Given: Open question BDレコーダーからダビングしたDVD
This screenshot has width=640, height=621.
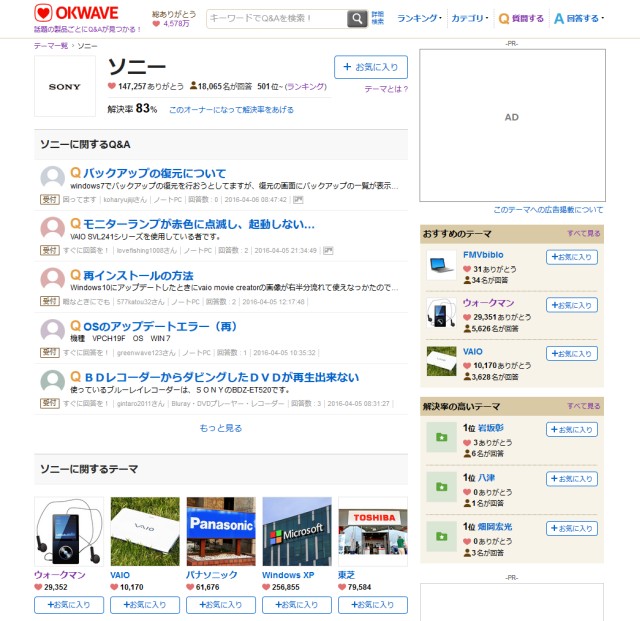Looking at the screenshot, I should [221, 377].
